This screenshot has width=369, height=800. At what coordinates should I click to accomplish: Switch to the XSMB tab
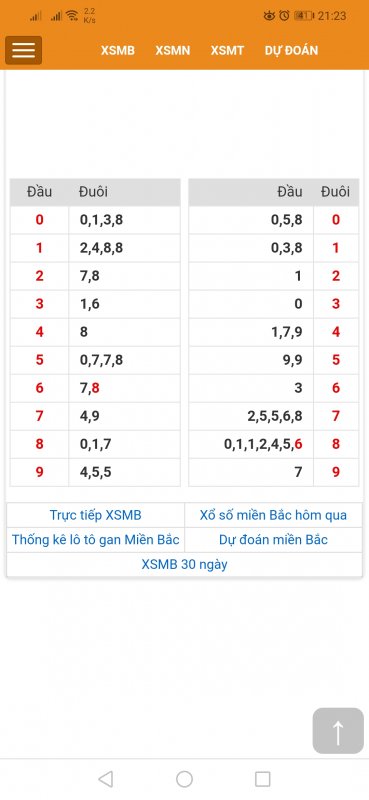pyautogui.click(x=118, y=51)
